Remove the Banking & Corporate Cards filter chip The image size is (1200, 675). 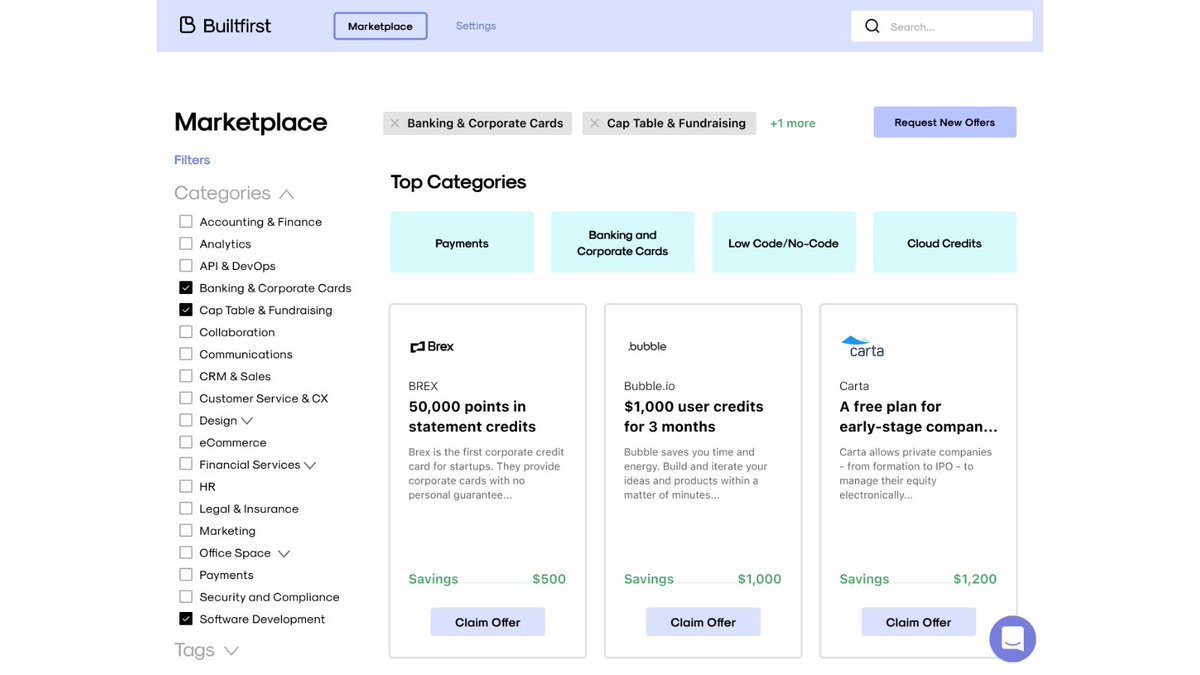pos(395,123)
